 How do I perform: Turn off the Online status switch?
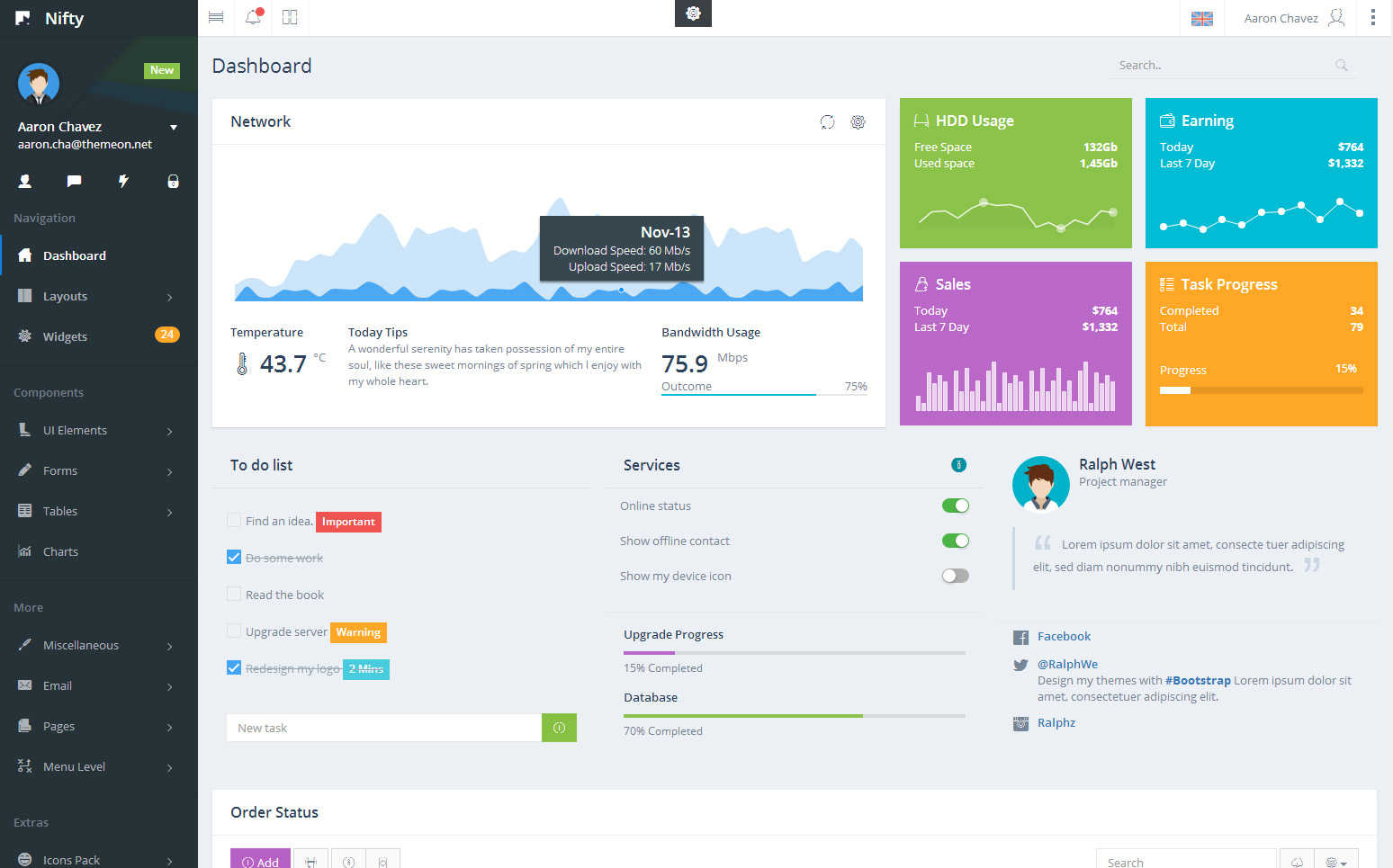pos(956,506)
